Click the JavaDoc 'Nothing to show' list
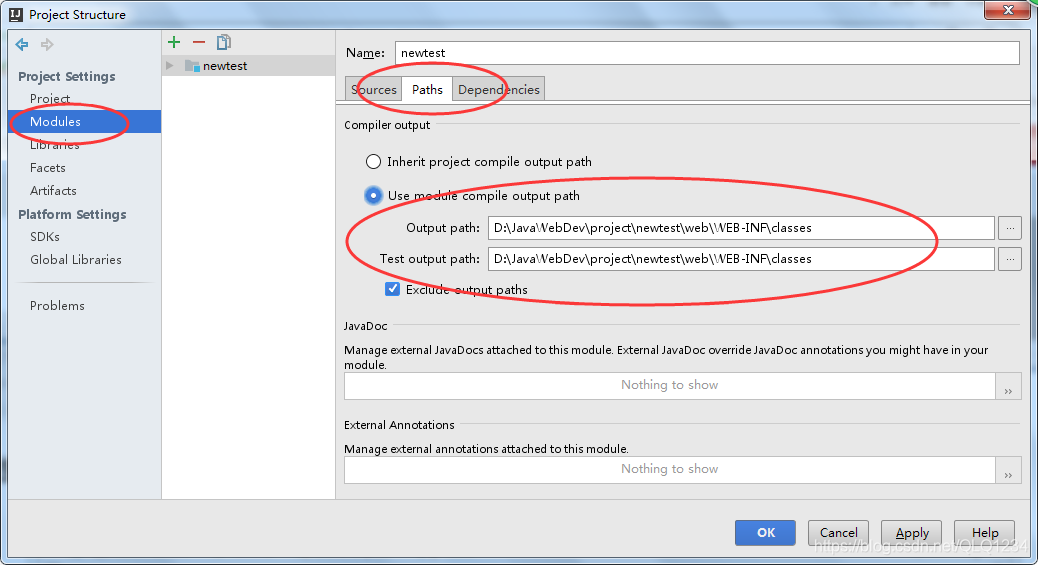 coord(669,385)
